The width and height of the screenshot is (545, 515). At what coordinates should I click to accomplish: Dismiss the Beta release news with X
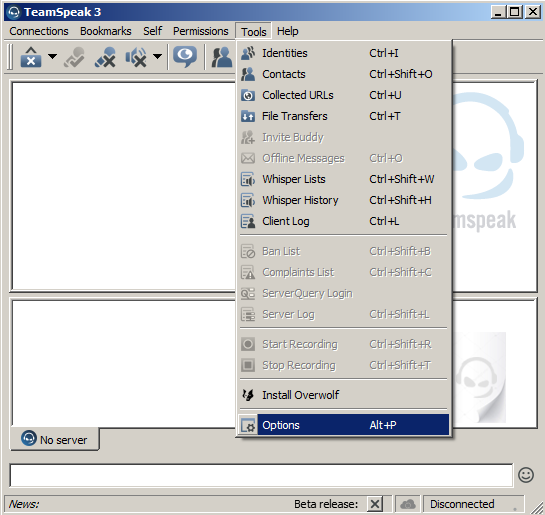click(375, 504)
